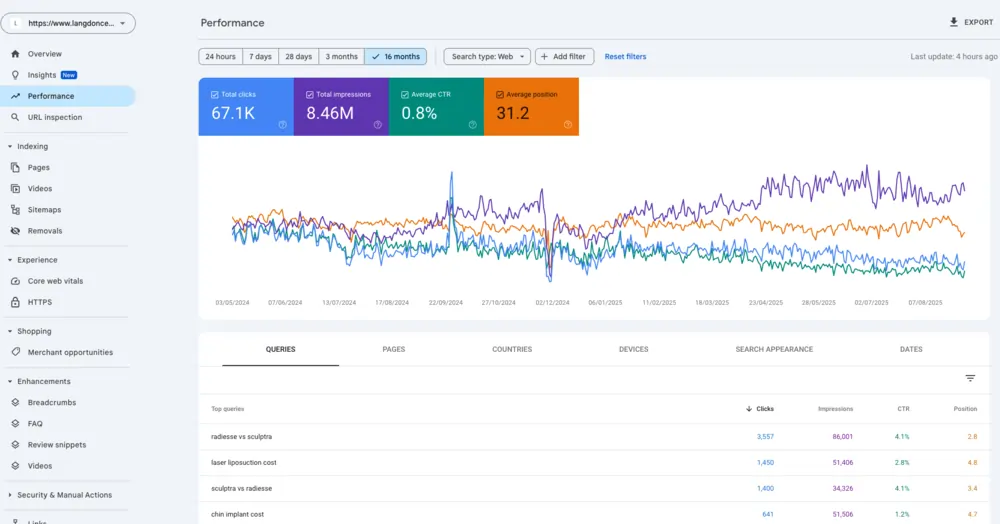Image resolution: width=1000 pixels, height=524 pixels.
Task: Click the URL inspection magnifier icon
Action: click(15, 117)
